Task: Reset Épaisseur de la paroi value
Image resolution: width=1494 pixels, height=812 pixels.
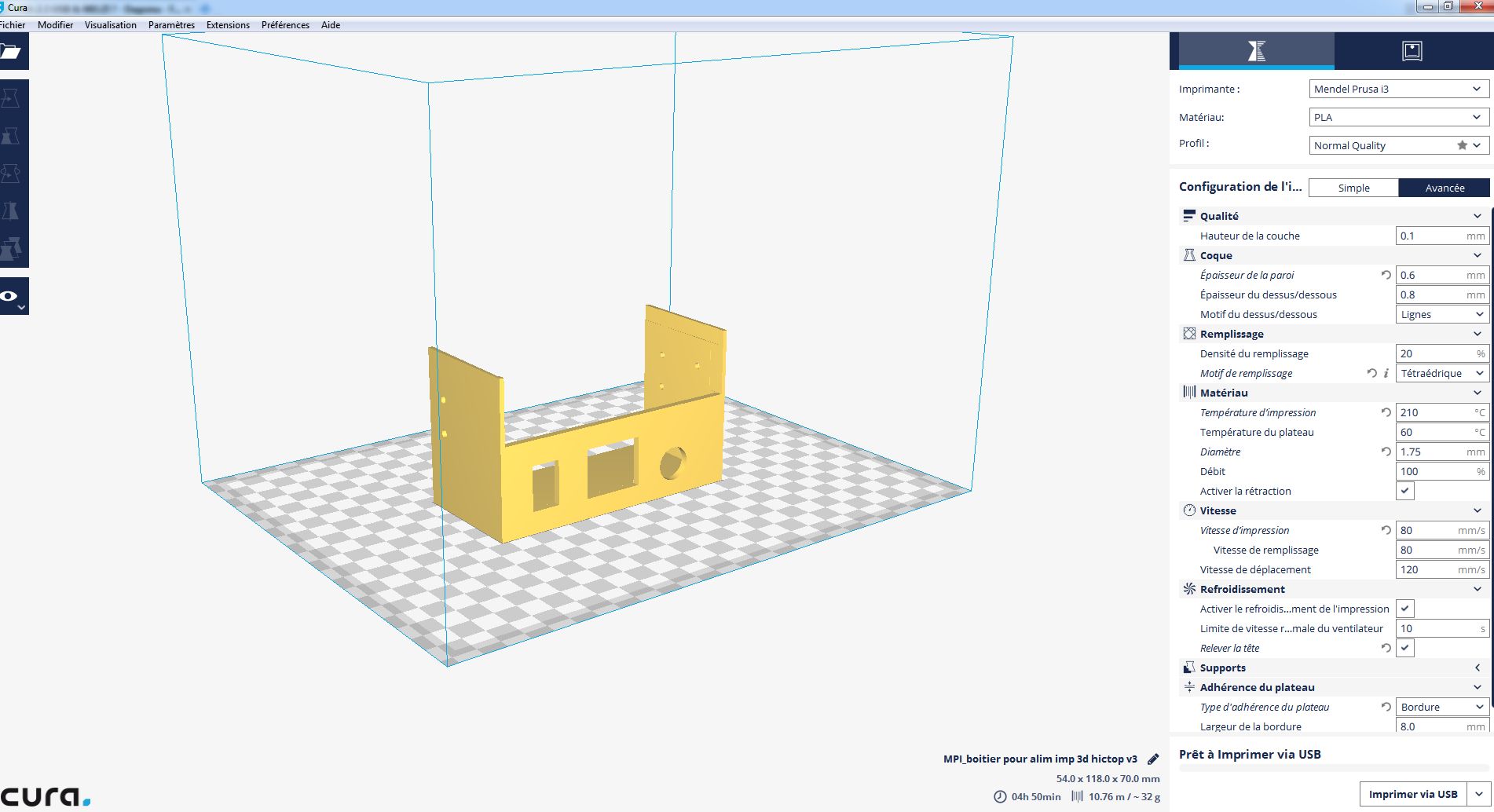Action: (1386, 275)
